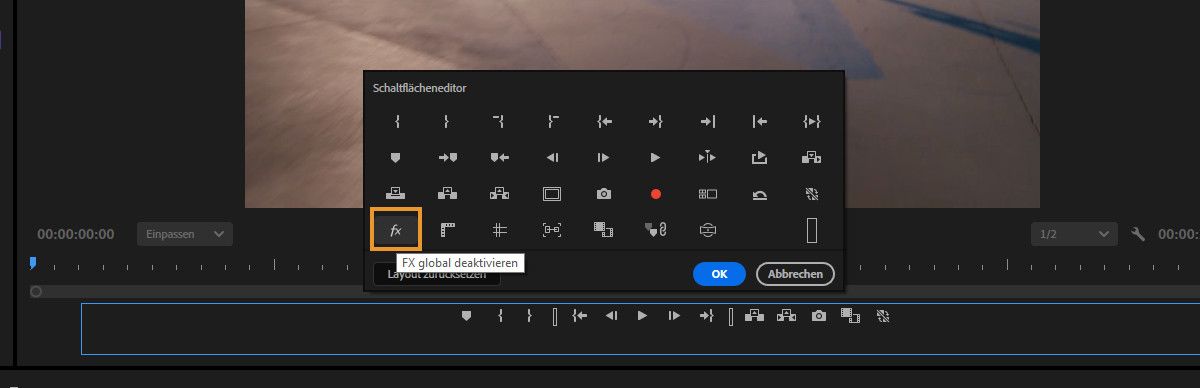Viewport: 1200px width, 388px height.
Task: Select the box with outgoing arrow icon
Action: coord(760,157)
